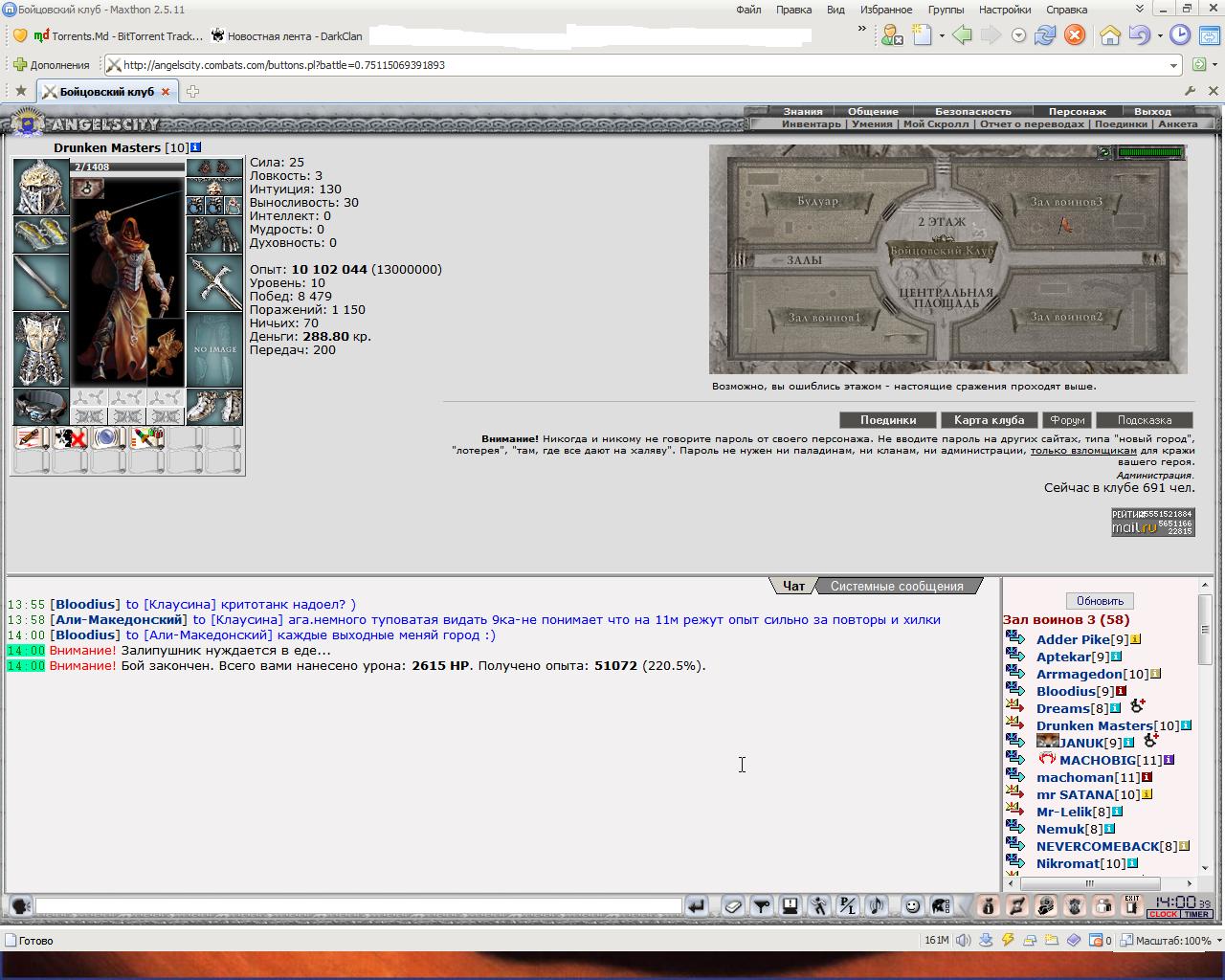
Task: Click Обновить to refresh player list
Action: pyautogui.click(x=1100, y=601)
